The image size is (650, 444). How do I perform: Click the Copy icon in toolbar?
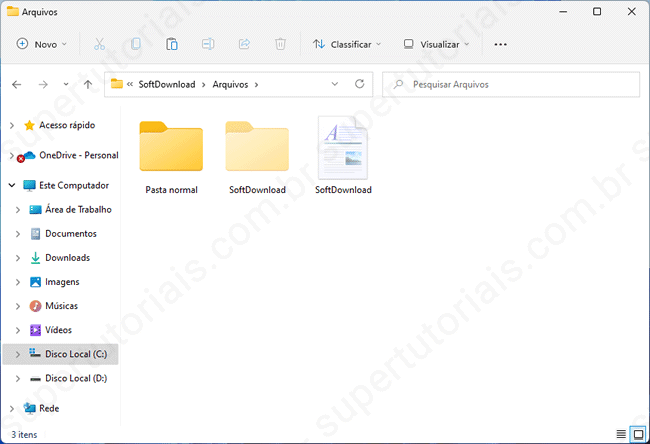pyautogui.click(x=135, y=44)
